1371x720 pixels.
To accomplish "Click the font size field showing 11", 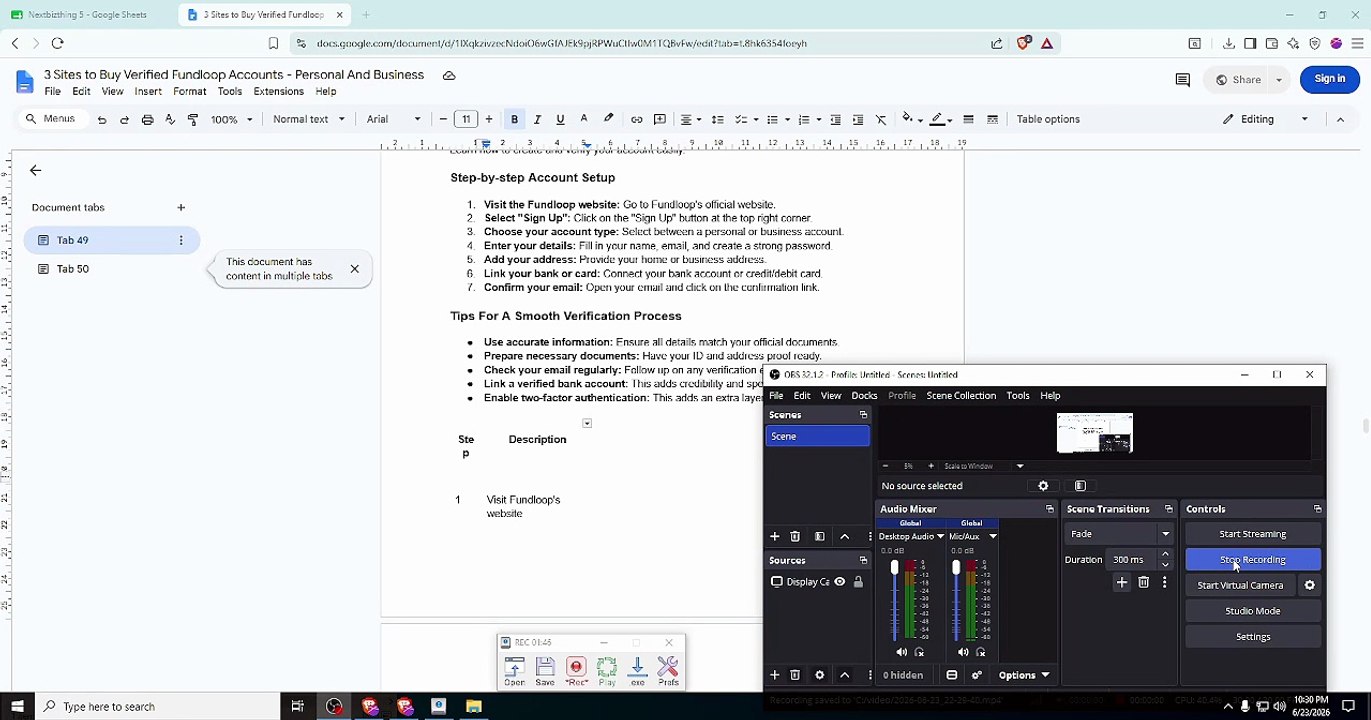I will coord(466,119).
